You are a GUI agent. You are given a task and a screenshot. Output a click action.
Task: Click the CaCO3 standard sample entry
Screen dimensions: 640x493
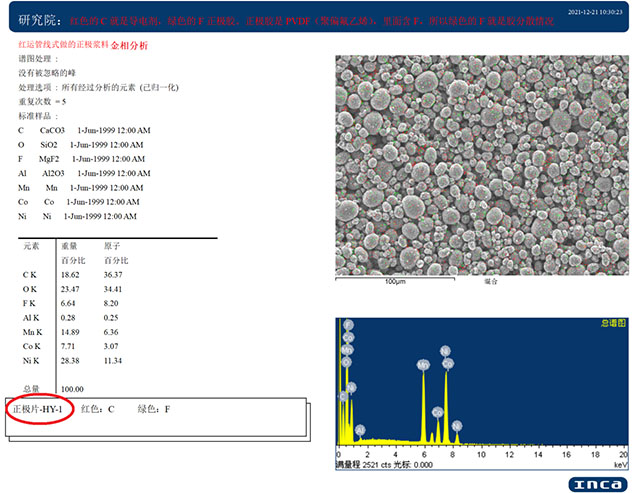52,130
